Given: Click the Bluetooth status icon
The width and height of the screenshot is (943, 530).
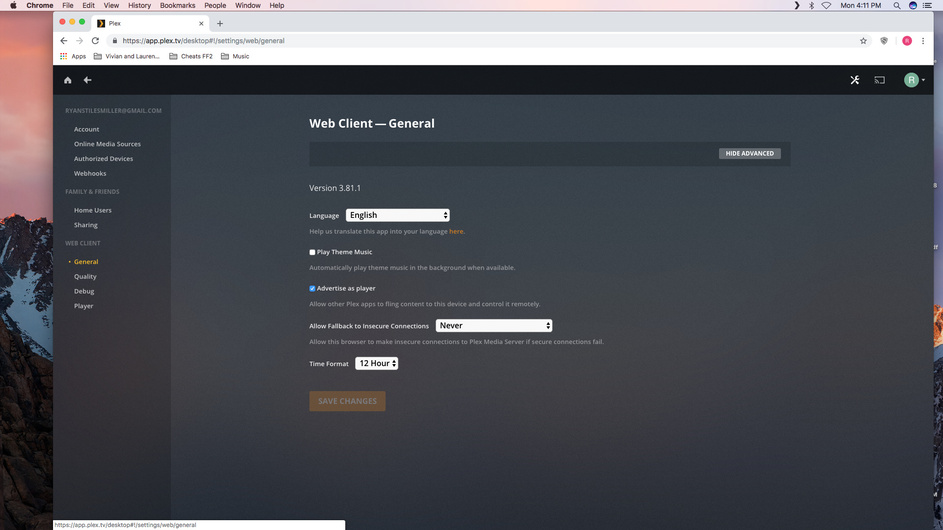Looking at the screenshot, I should (811, 5).
